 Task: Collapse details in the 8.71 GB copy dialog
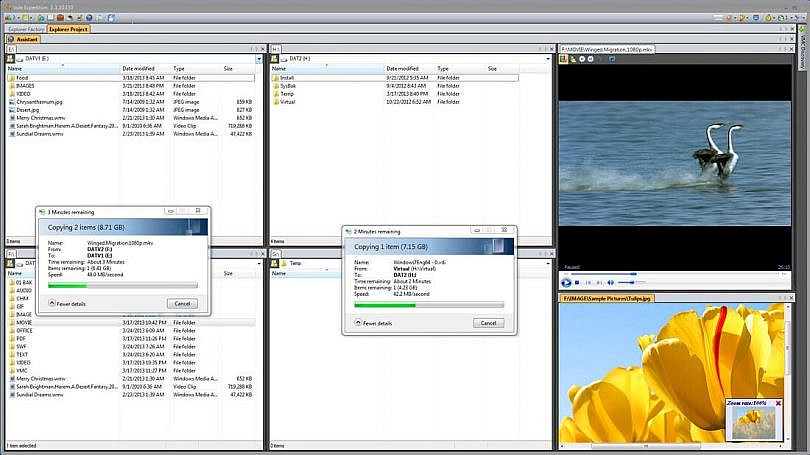[x=67, y=304]
